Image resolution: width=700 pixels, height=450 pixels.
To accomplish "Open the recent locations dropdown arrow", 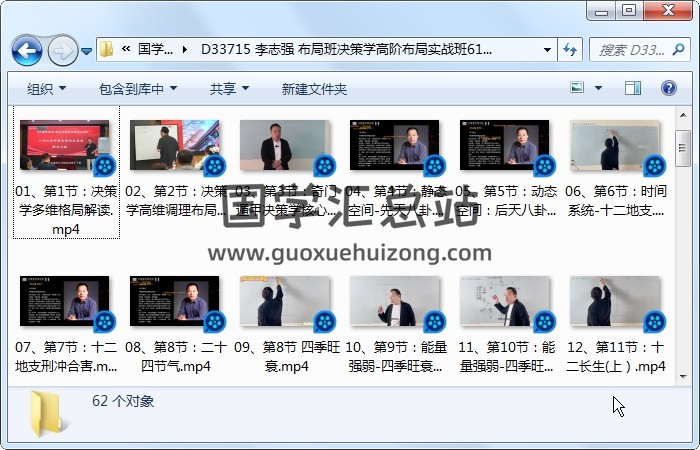I will [x=87, y=51].
